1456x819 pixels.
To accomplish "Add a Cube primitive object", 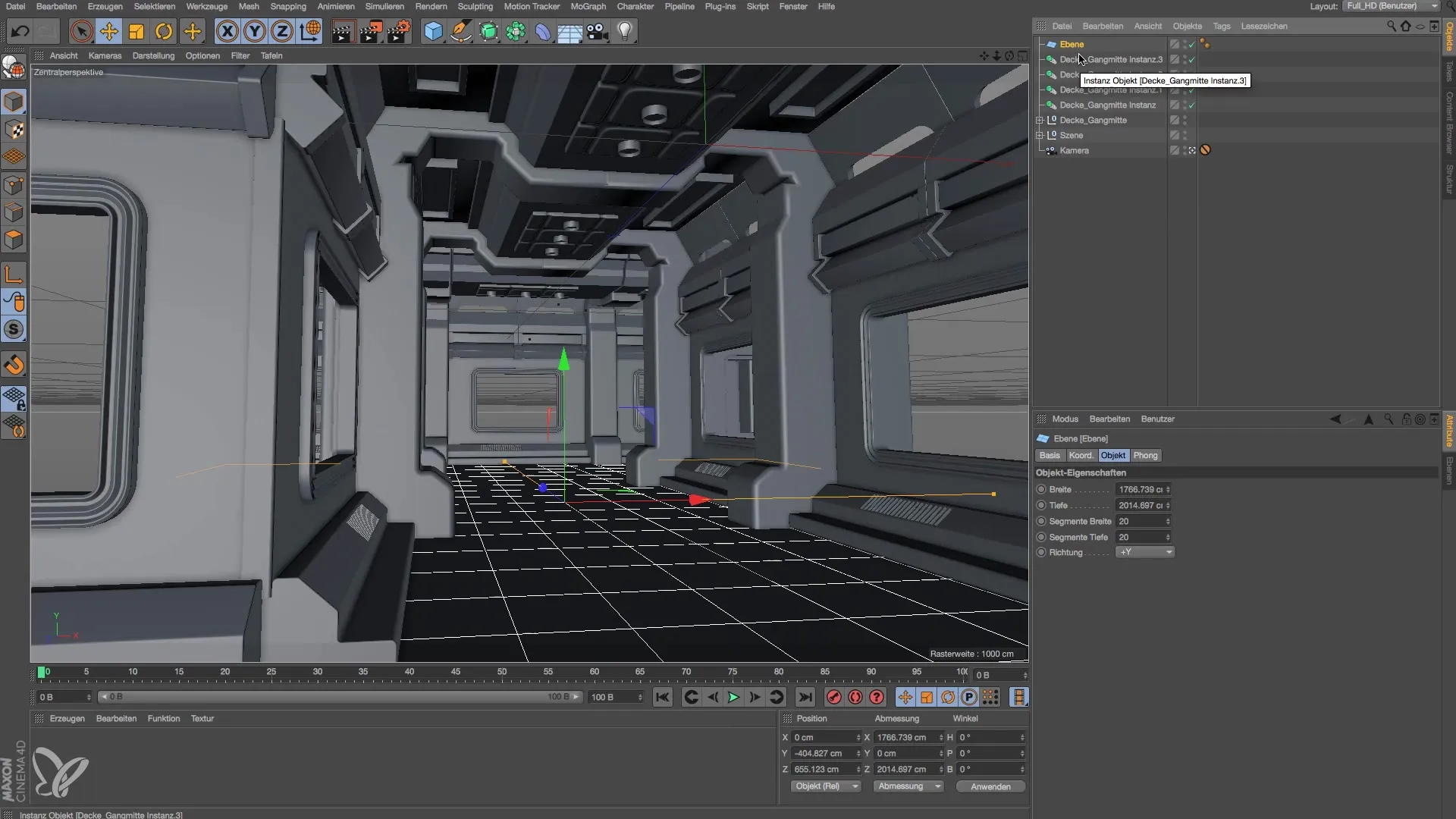I will pos(433,32).
